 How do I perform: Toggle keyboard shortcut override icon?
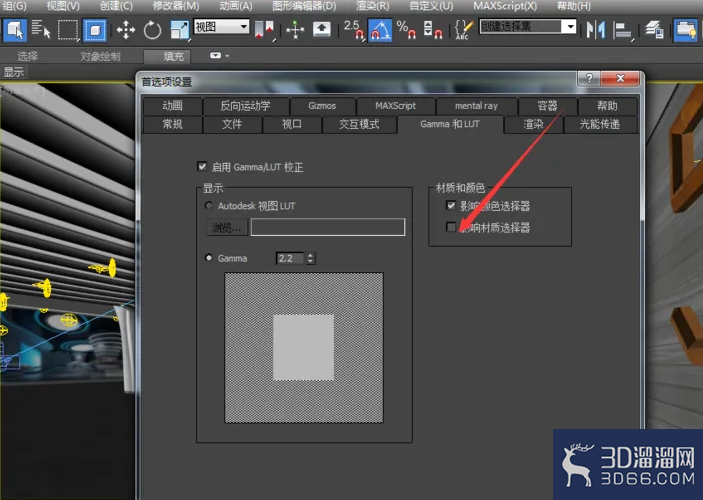point(321,30)
